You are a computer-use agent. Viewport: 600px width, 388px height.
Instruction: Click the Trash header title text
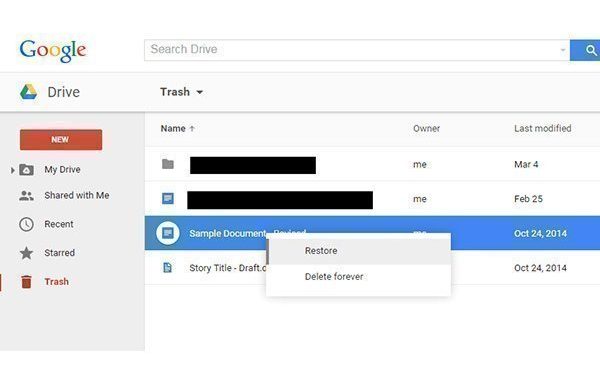[175, 92]
